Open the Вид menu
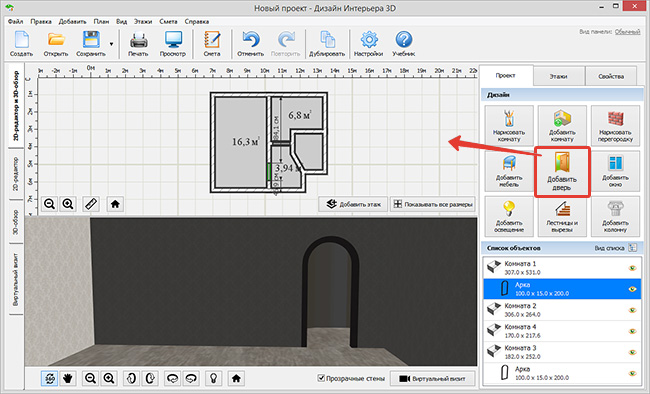The width and height of the screenshot is (650, 394). 121,22
